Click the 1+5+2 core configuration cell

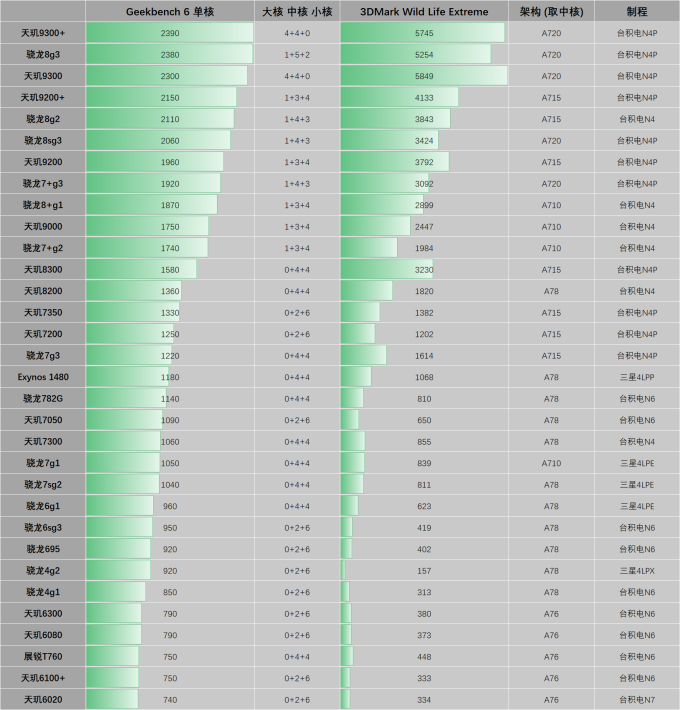[x=297, y=54]
